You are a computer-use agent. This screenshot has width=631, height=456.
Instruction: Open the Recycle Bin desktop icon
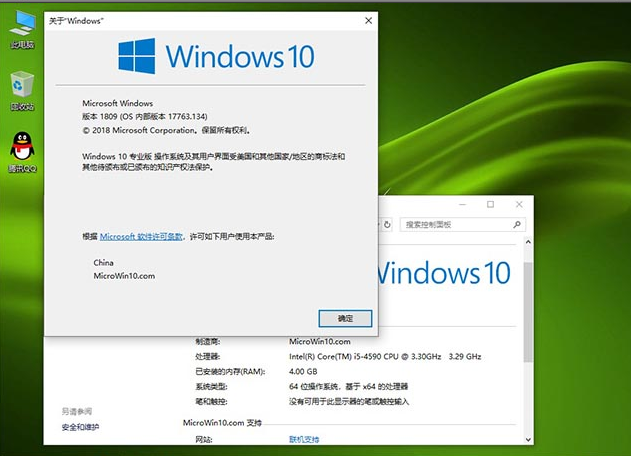23,91
